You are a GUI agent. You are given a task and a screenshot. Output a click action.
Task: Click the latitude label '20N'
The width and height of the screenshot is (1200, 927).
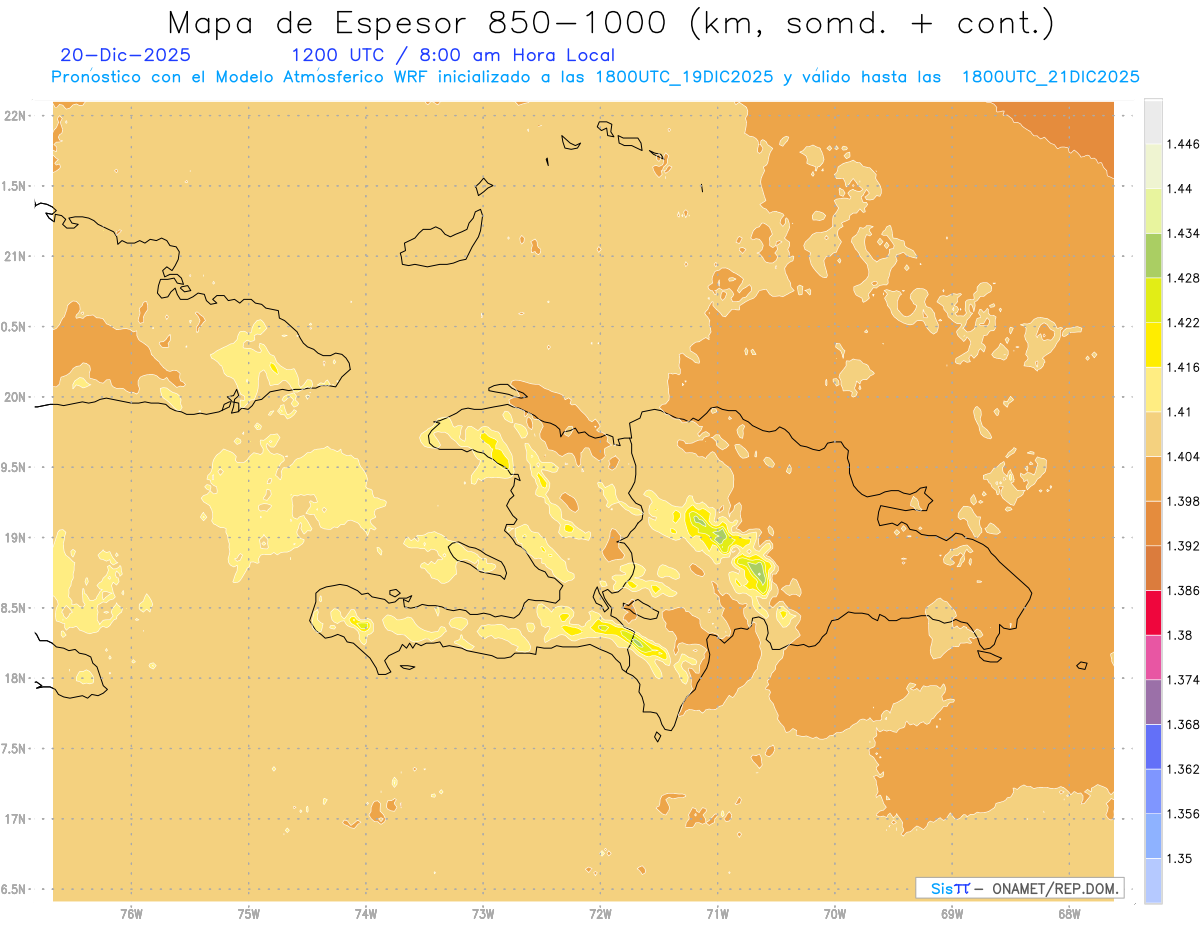tap(17, 397)
